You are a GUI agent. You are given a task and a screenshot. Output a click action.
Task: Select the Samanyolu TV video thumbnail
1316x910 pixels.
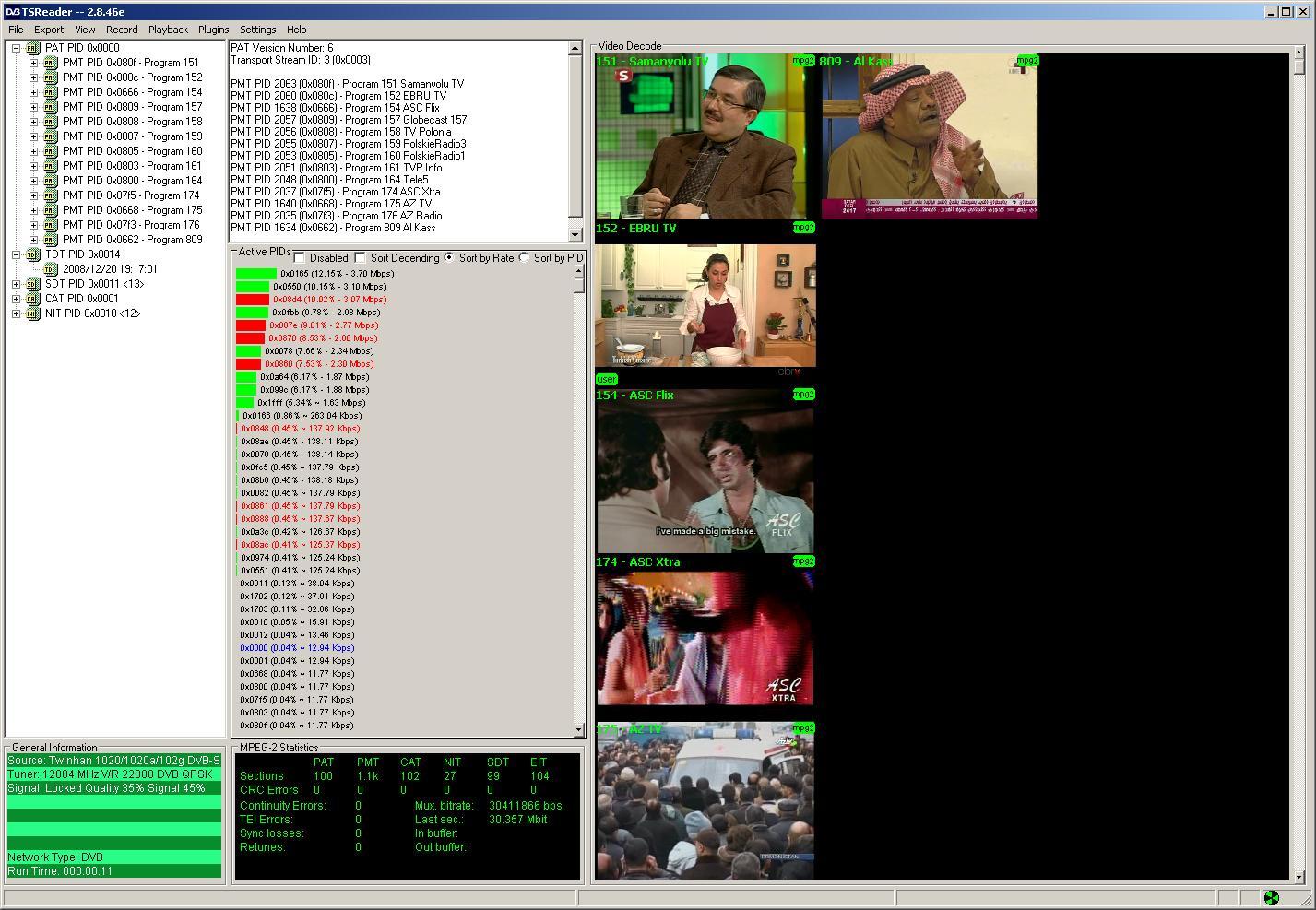pos(705,136)
